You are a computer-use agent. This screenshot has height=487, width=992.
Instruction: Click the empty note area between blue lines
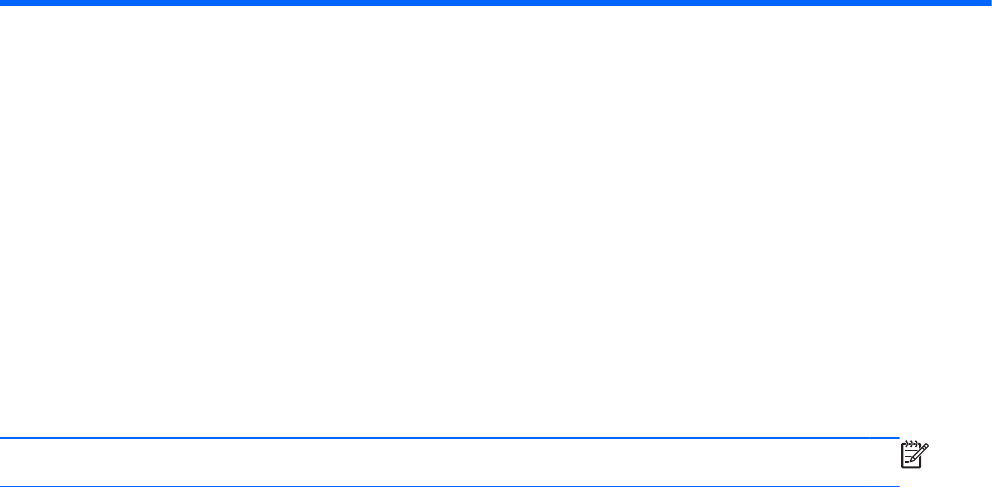450,462
